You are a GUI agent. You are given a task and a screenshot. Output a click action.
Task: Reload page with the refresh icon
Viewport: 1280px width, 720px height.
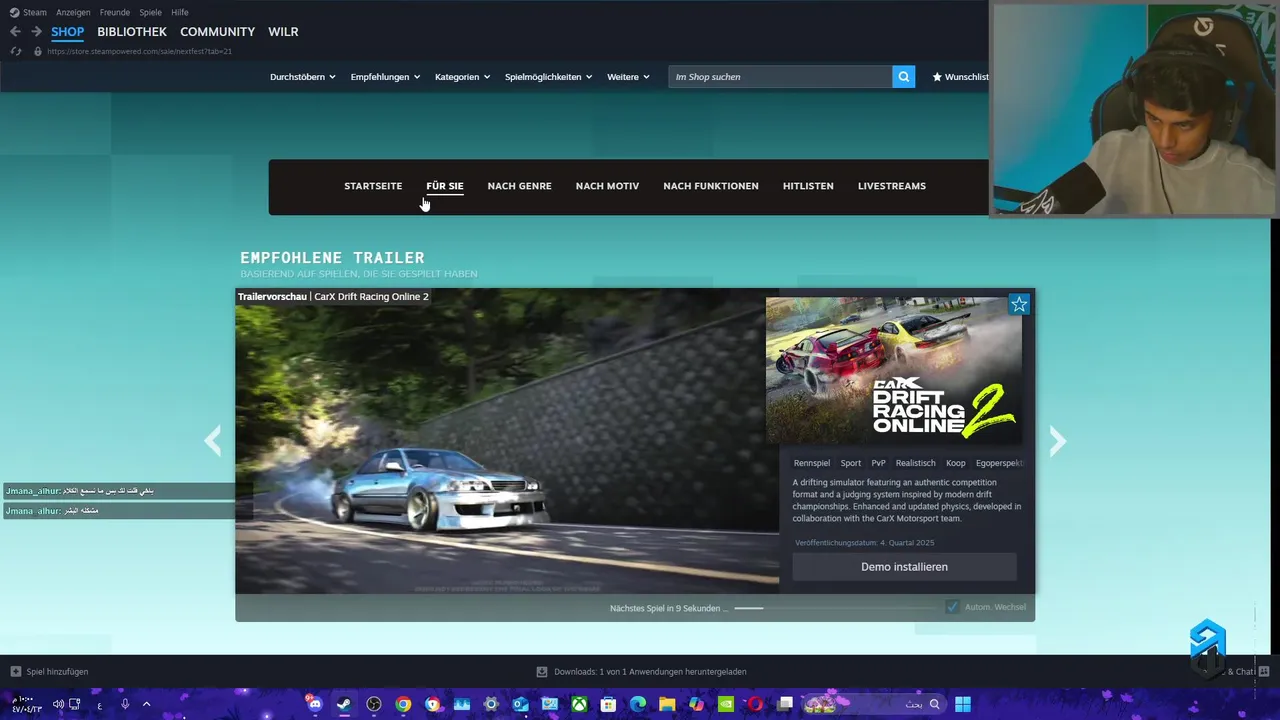coord(15,51)
